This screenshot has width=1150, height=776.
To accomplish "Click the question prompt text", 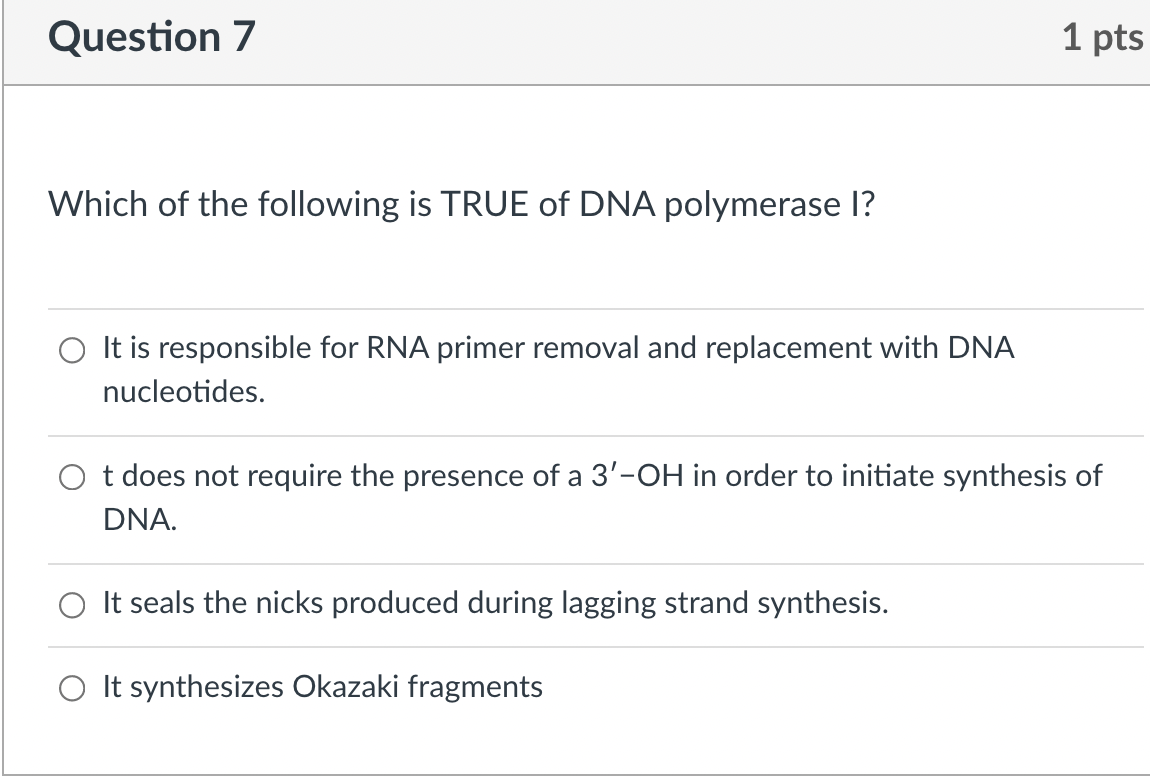I will pyautogui.click(x=463, y=204).
